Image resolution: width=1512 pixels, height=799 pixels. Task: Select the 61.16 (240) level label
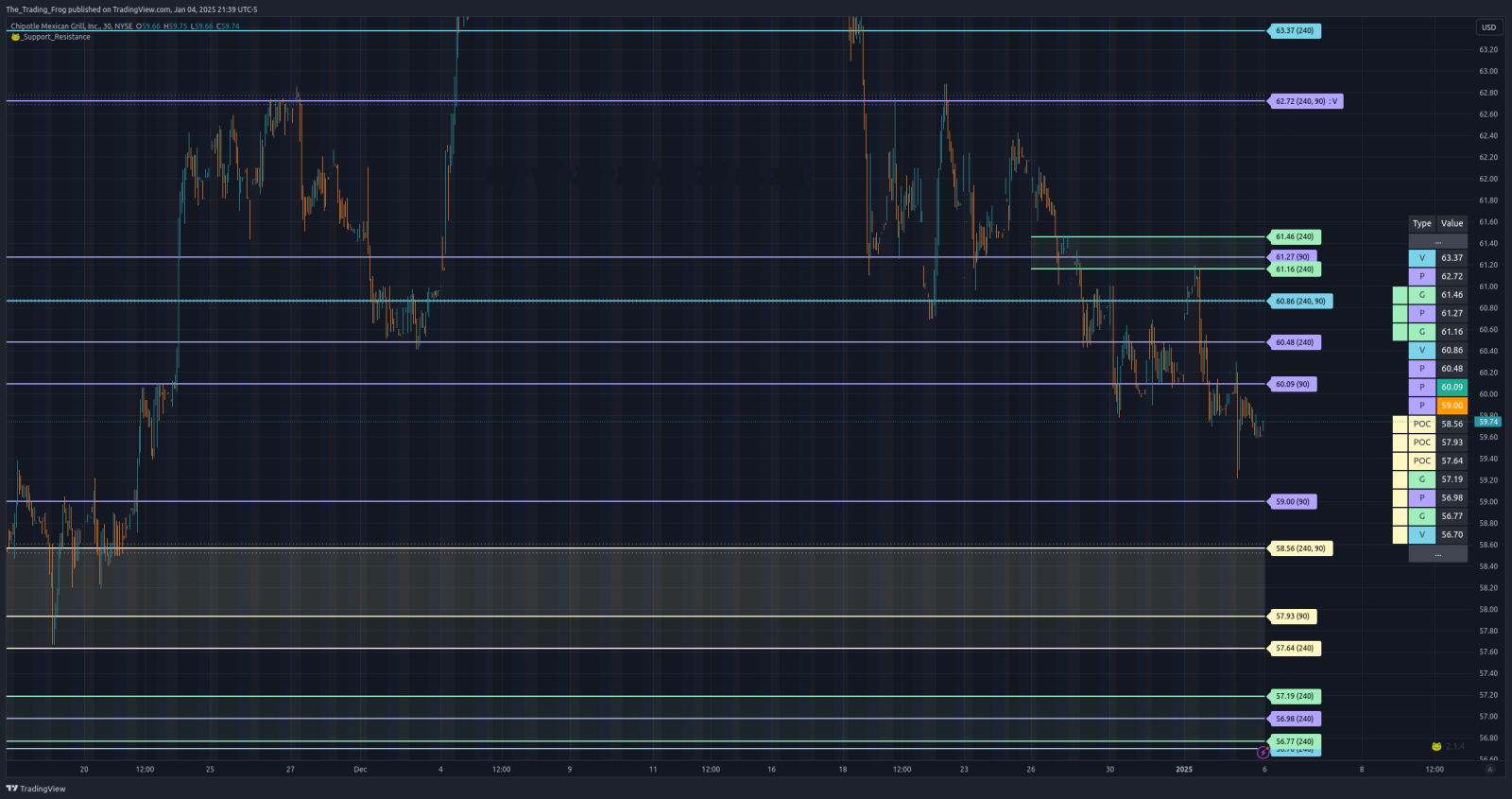coord(1294,269)
